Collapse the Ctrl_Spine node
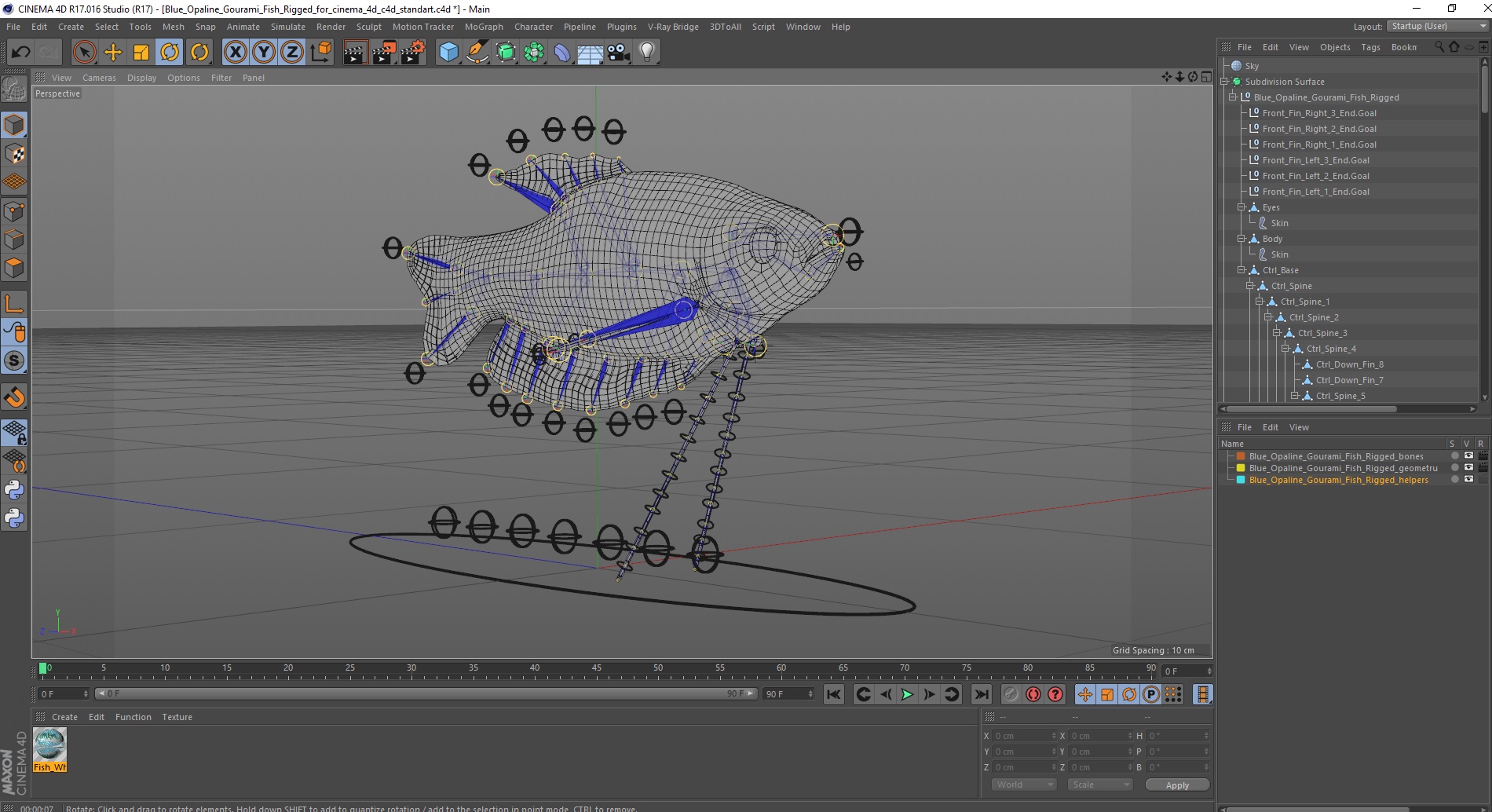Screen dimensions: 1492x812 (1250, 286)
